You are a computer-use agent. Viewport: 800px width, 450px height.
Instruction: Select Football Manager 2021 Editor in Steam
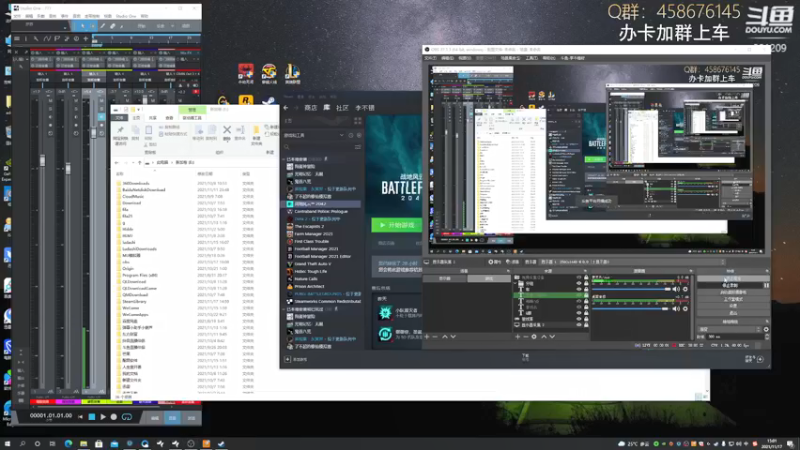[x=322, y=256]
